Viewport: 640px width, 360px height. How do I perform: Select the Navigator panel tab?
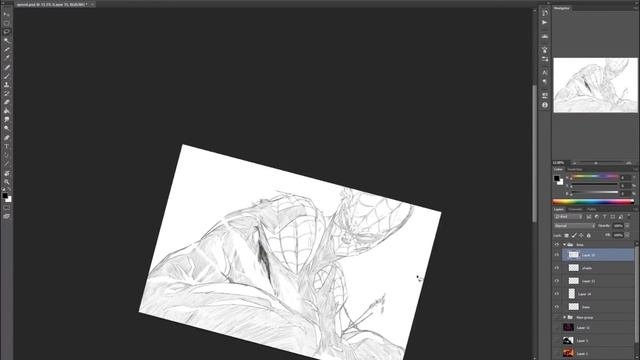click(x=562, y=8)
